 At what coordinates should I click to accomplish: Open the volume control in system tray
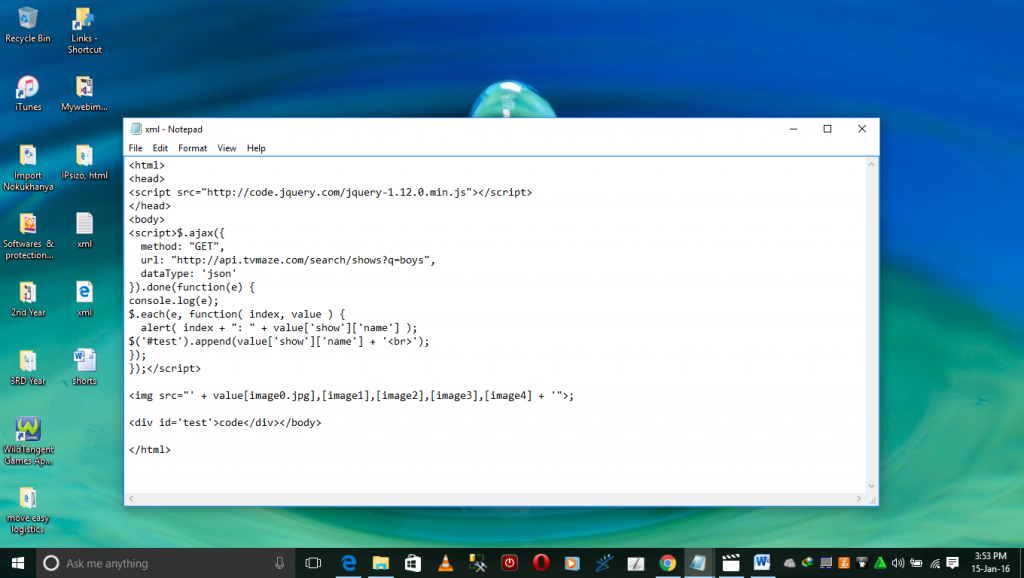pos(898,563)
